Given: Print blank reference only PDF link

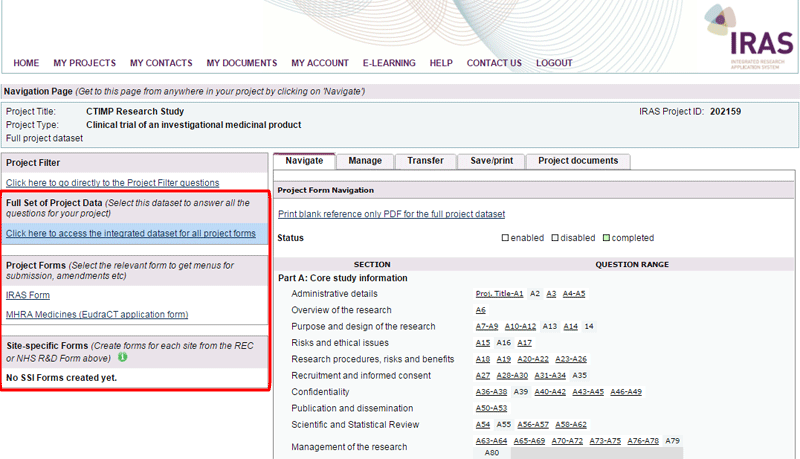Looking at the screenshot, I should [x=391, y=214].
